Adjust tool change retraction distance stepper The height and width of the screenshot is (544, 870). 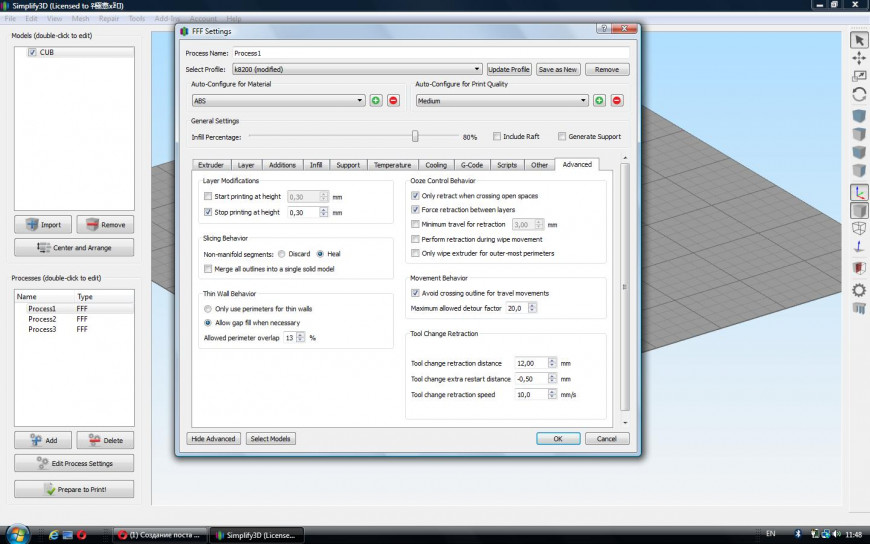point(552,363)
